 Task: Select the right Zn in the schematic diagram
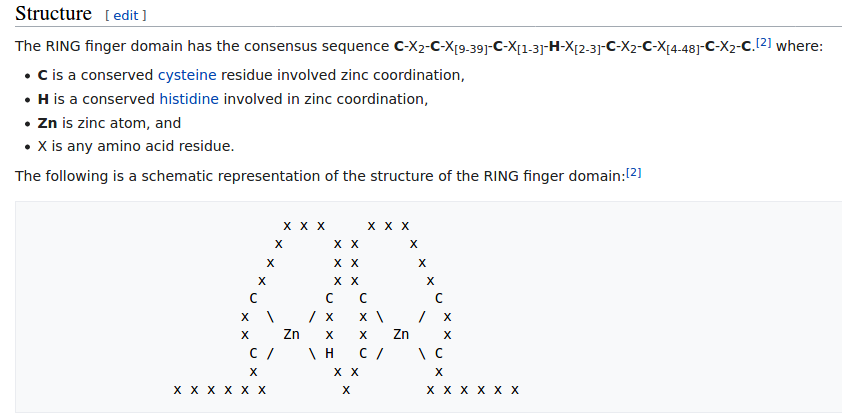coord(402,334)
